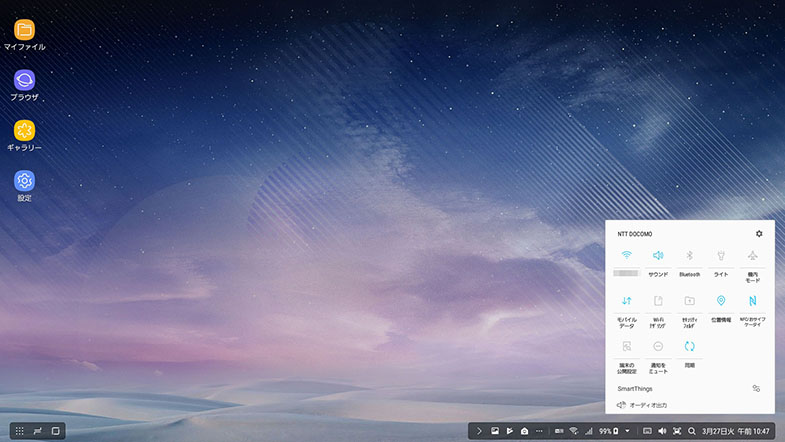Click the home-shaped camera notification icon
The image size is (785, 442).
pyautogui.click(x=524, y=431)
